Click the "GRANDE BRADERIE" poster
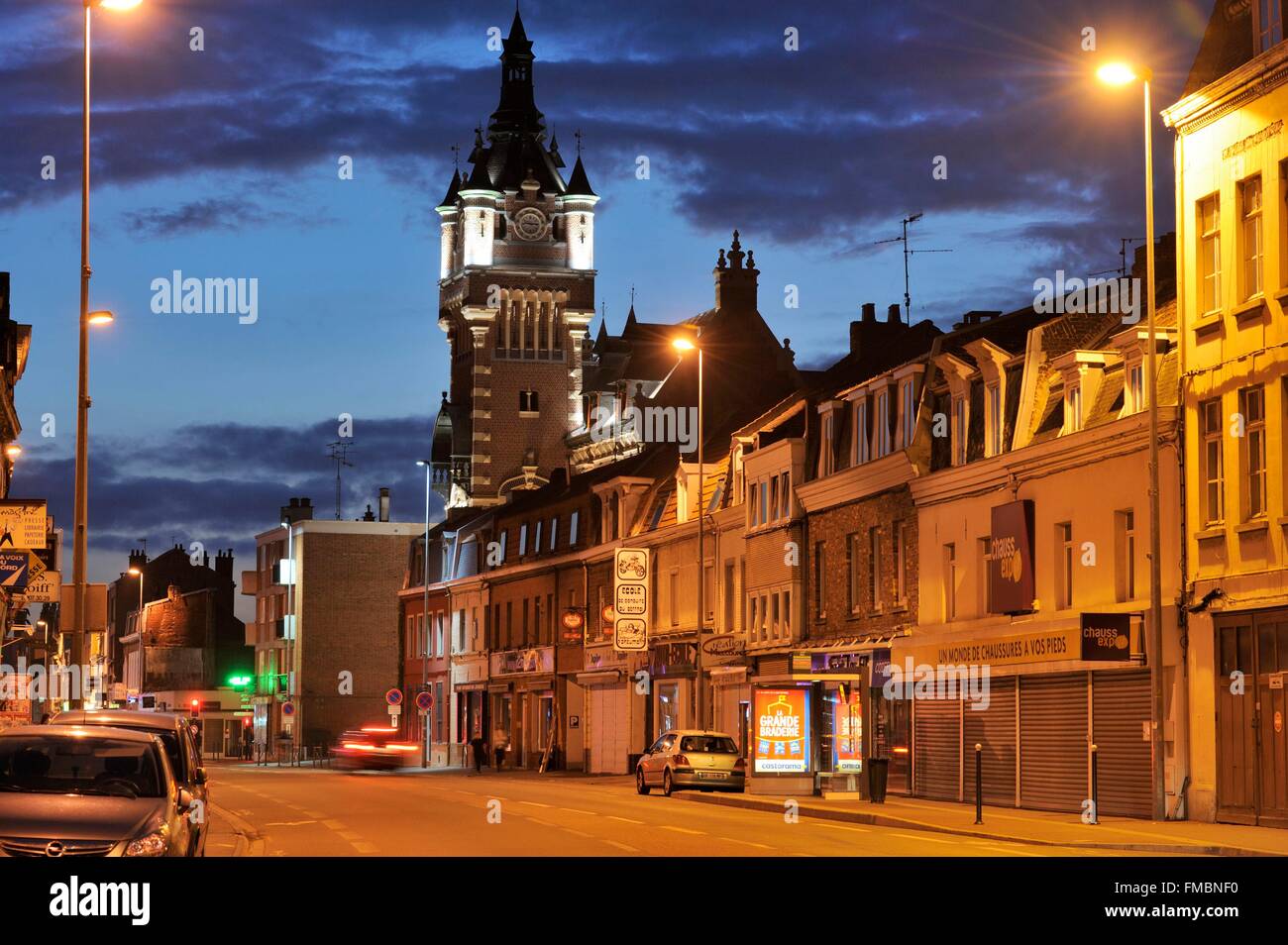 782,731
